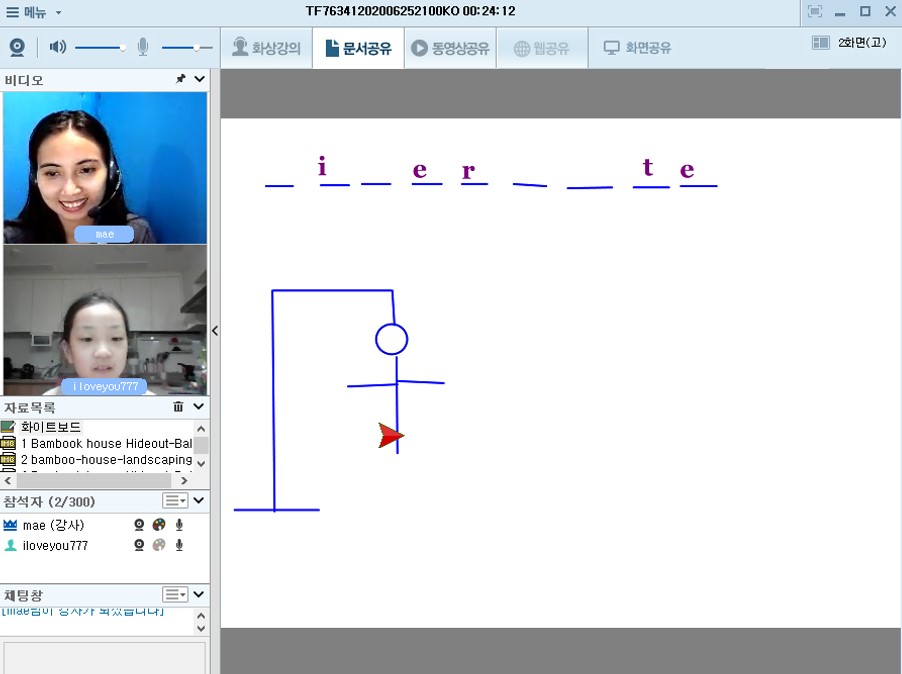
Task: Toggle mae's webcam in participant list
Action: click(139, 525)
